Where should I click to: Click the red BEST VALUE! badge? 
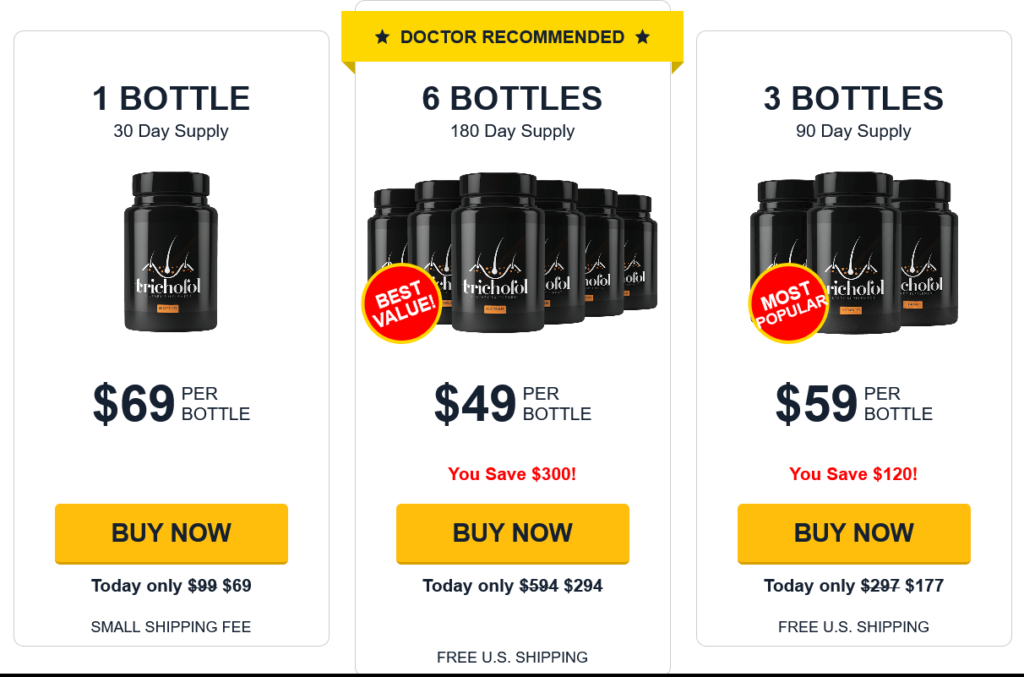point(402,304)
